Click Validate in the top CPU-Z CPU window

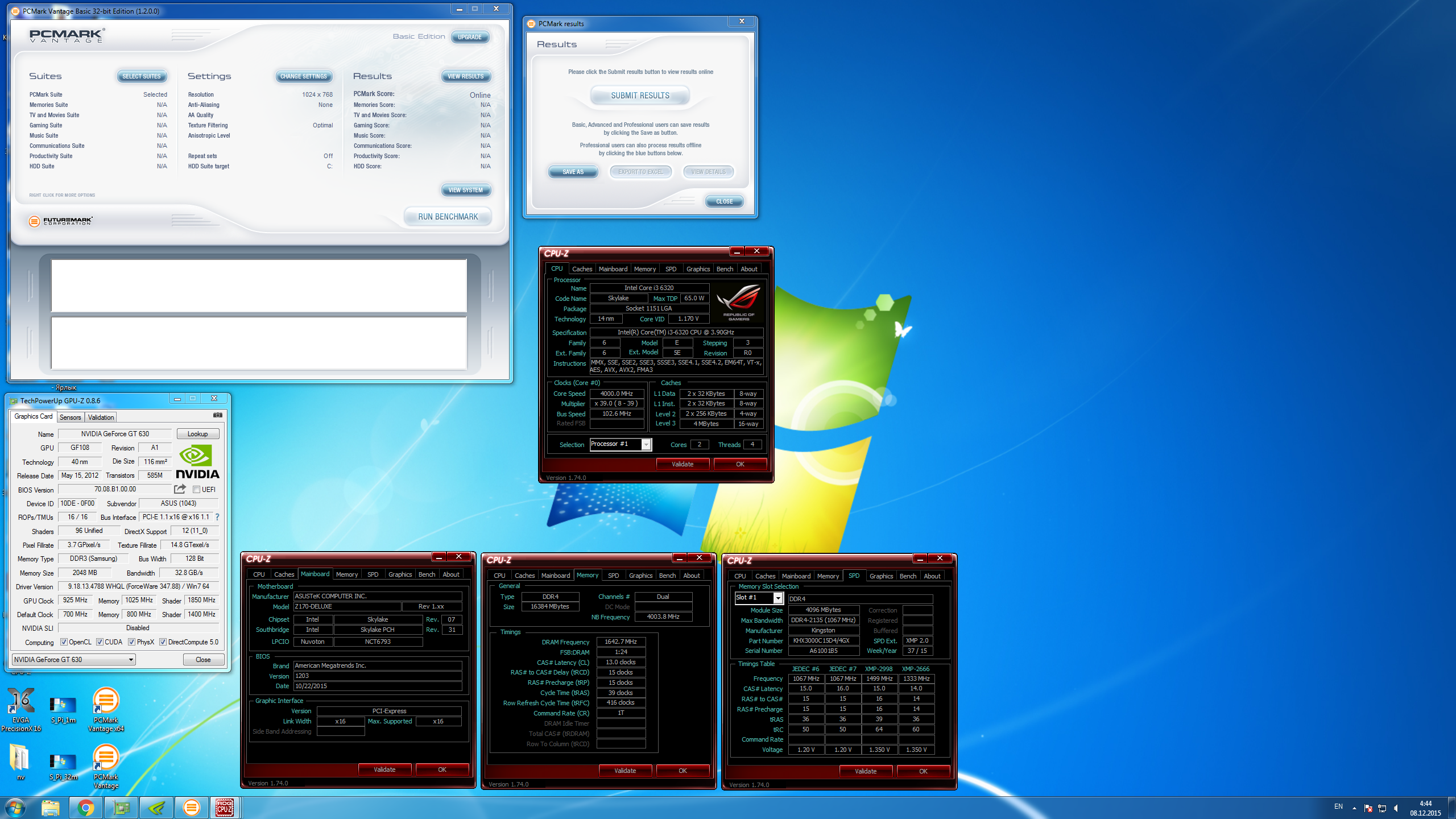coord(682,464)
